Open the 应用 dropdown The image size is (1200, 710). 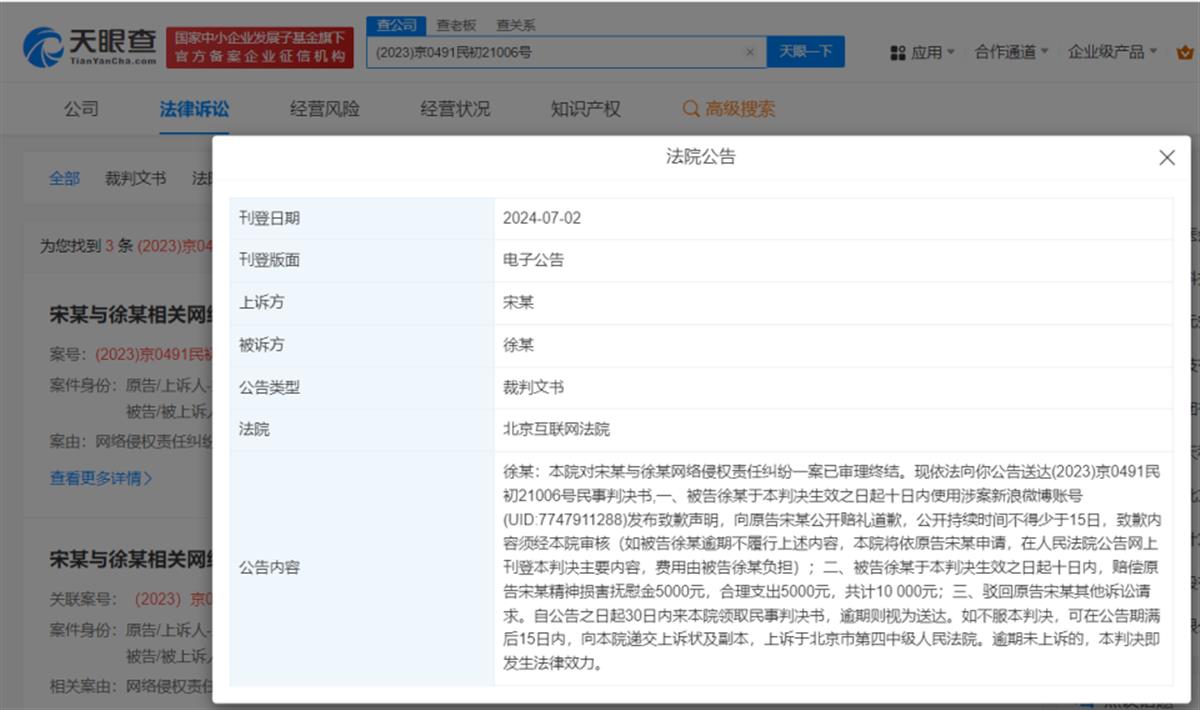(x=928, y=52)
